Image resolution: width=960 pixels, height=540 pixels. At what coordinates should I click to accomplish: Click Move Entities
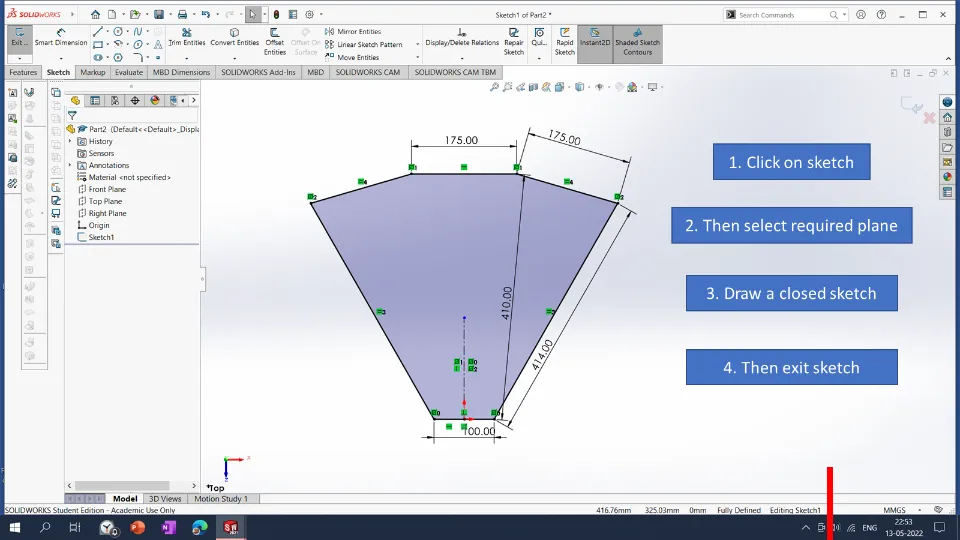[x=352, y=58]
